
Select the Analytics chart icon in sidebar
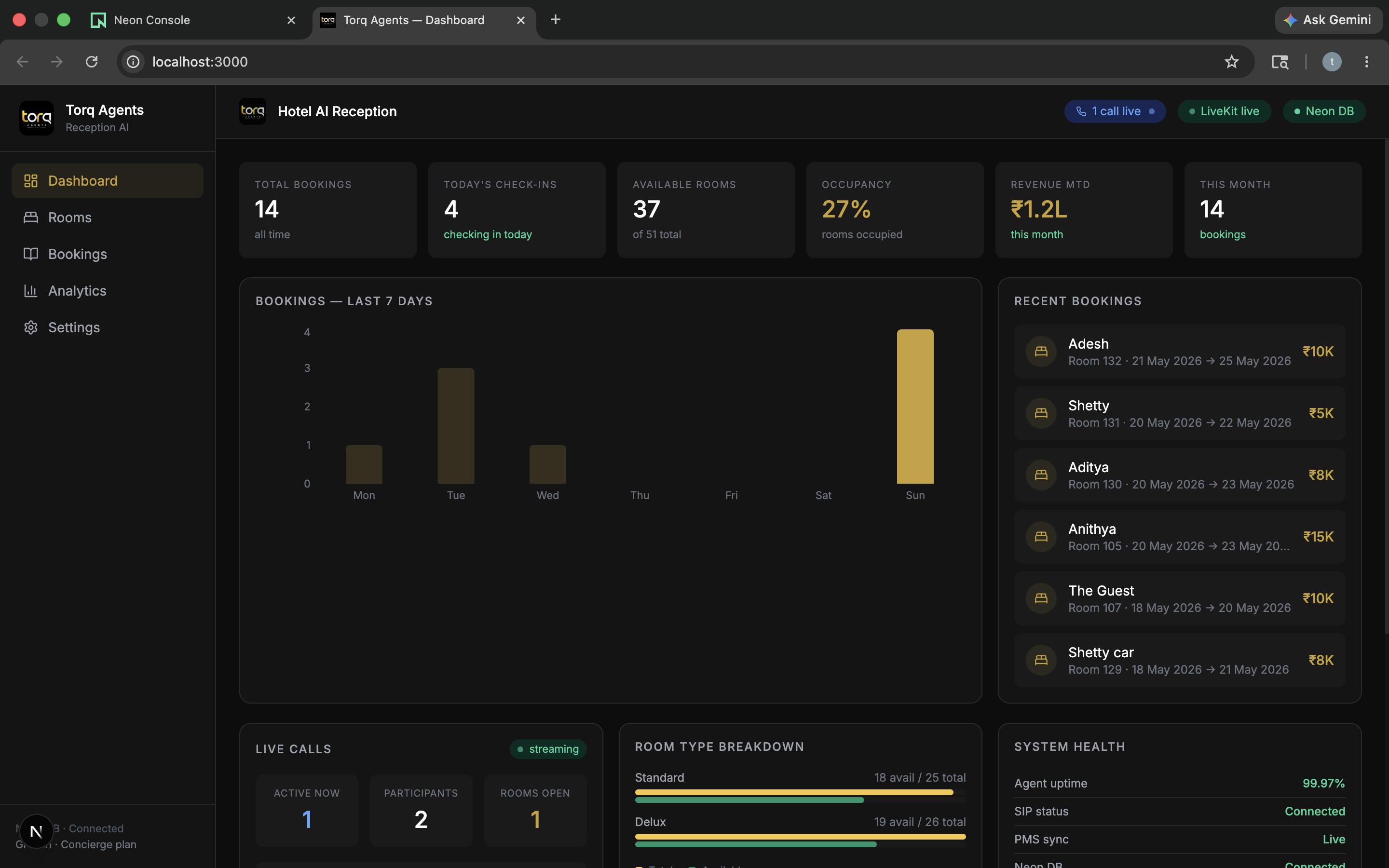[x=30, y=291]
